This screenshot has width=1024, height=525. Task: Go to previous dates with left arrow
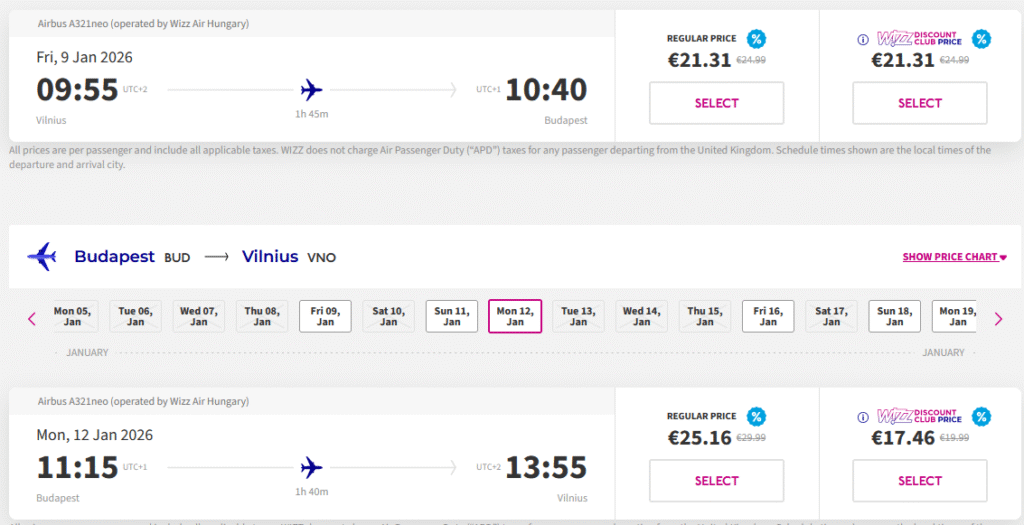pyautogui.click(x=32, y=319)
